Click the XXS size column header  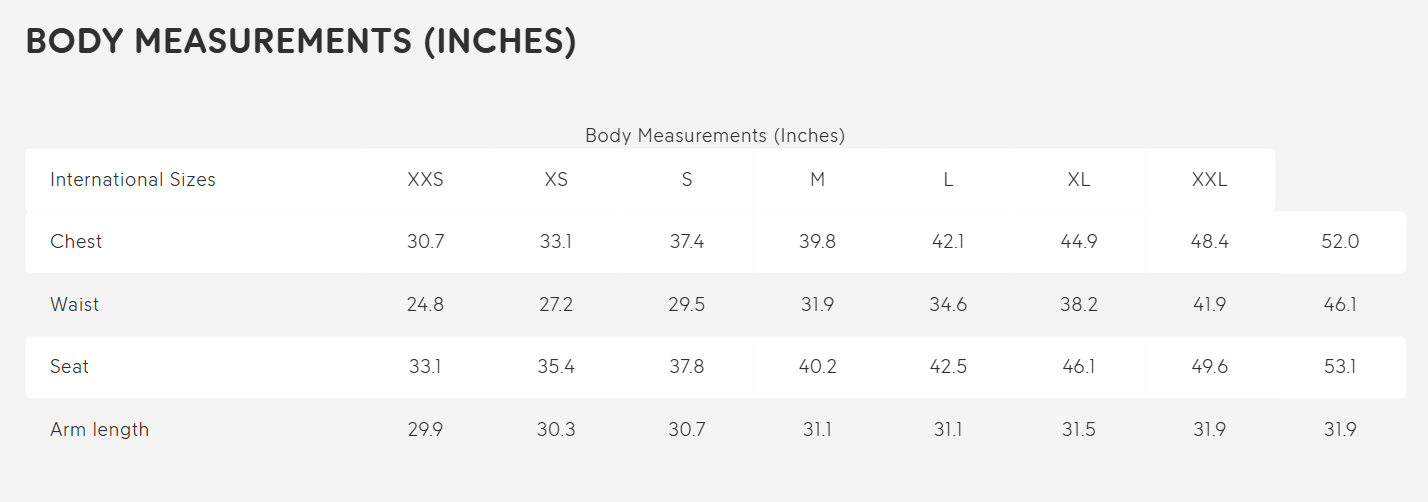(425, 180)
